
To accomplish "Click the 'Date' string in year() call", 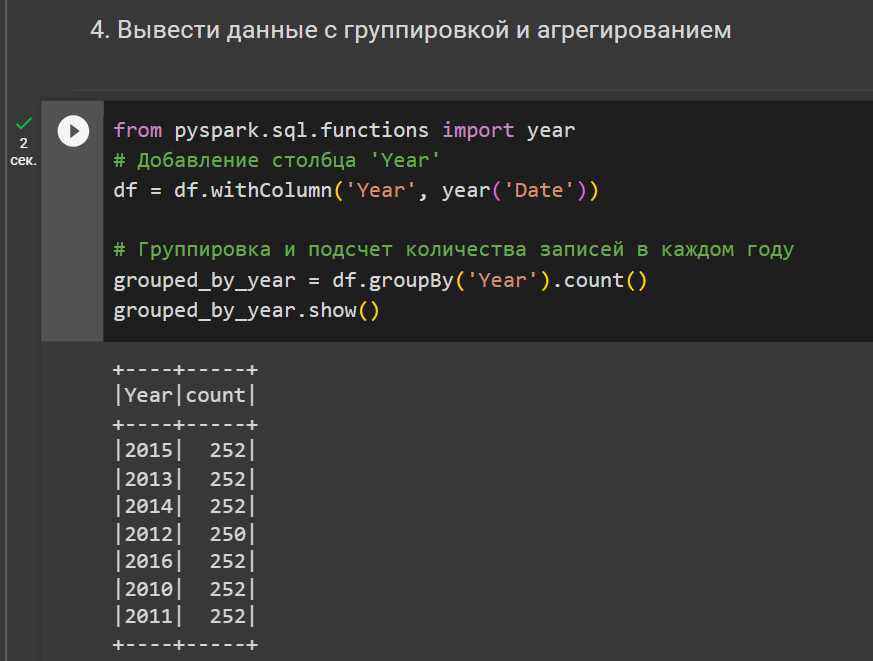I will (539, 190).
